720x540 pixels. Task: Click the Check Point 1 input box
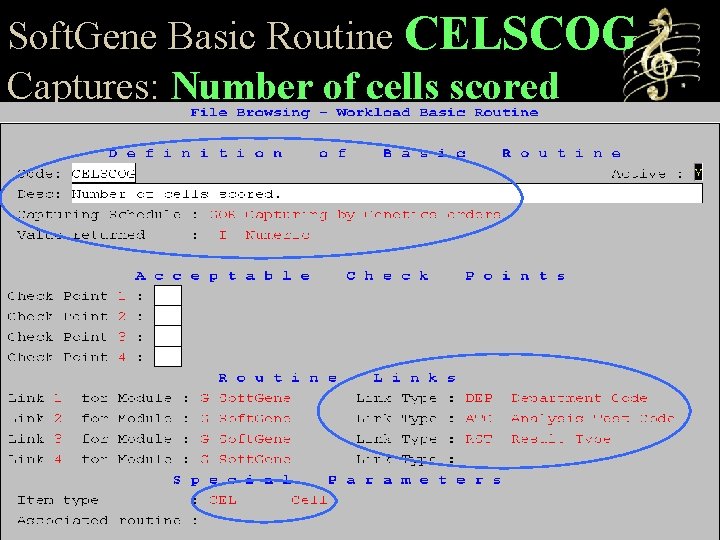(x=168, y=295)
